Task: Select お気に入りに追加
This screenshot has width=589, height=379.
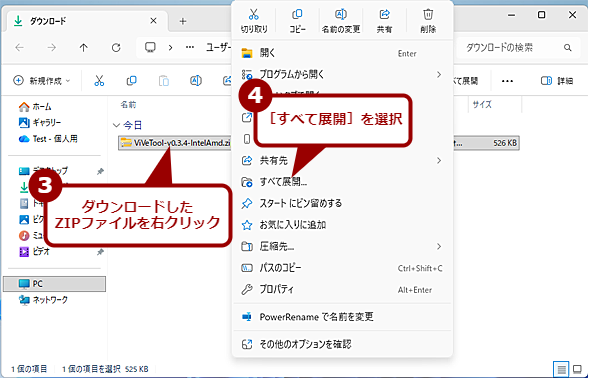Action: [x=342, y=225]
